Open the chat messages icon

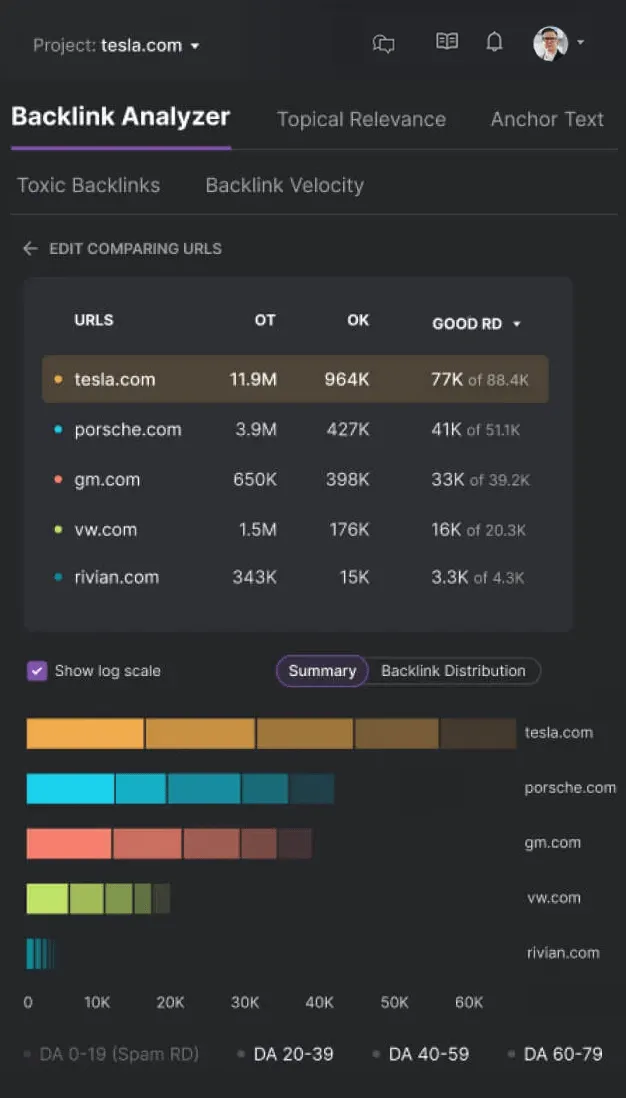tap(383, 44)
